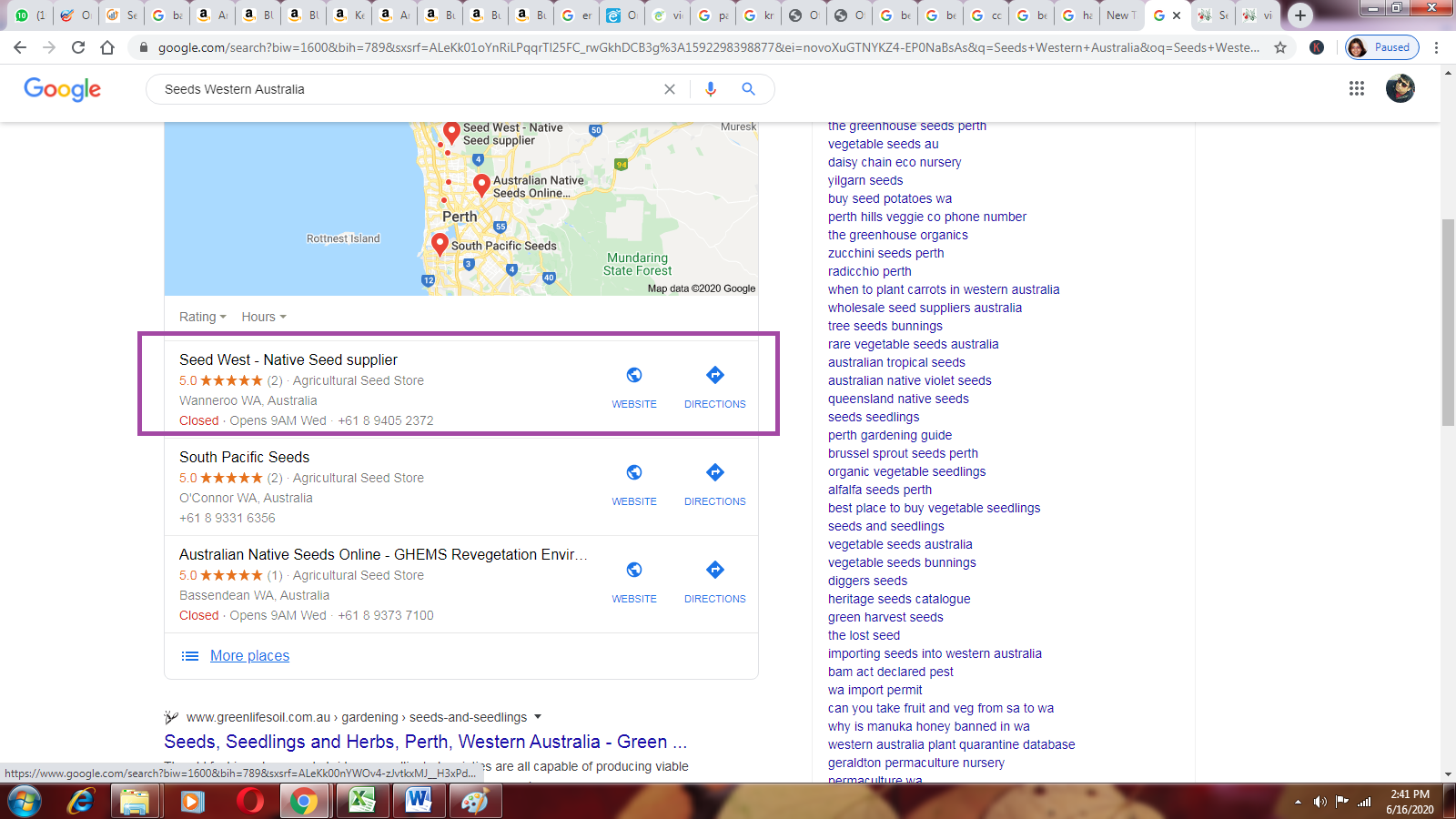
Task: Click 'daisy chain eco nursery' related search
Action: 895,162
